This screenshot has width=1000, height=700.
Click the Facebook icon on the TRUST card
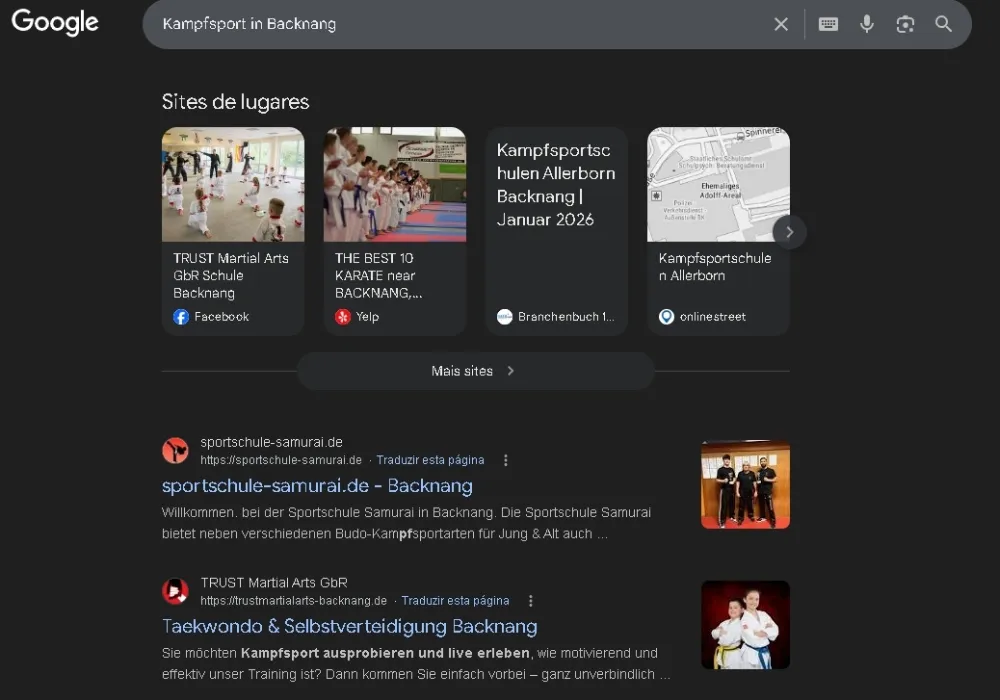click(x=180, y=316)
